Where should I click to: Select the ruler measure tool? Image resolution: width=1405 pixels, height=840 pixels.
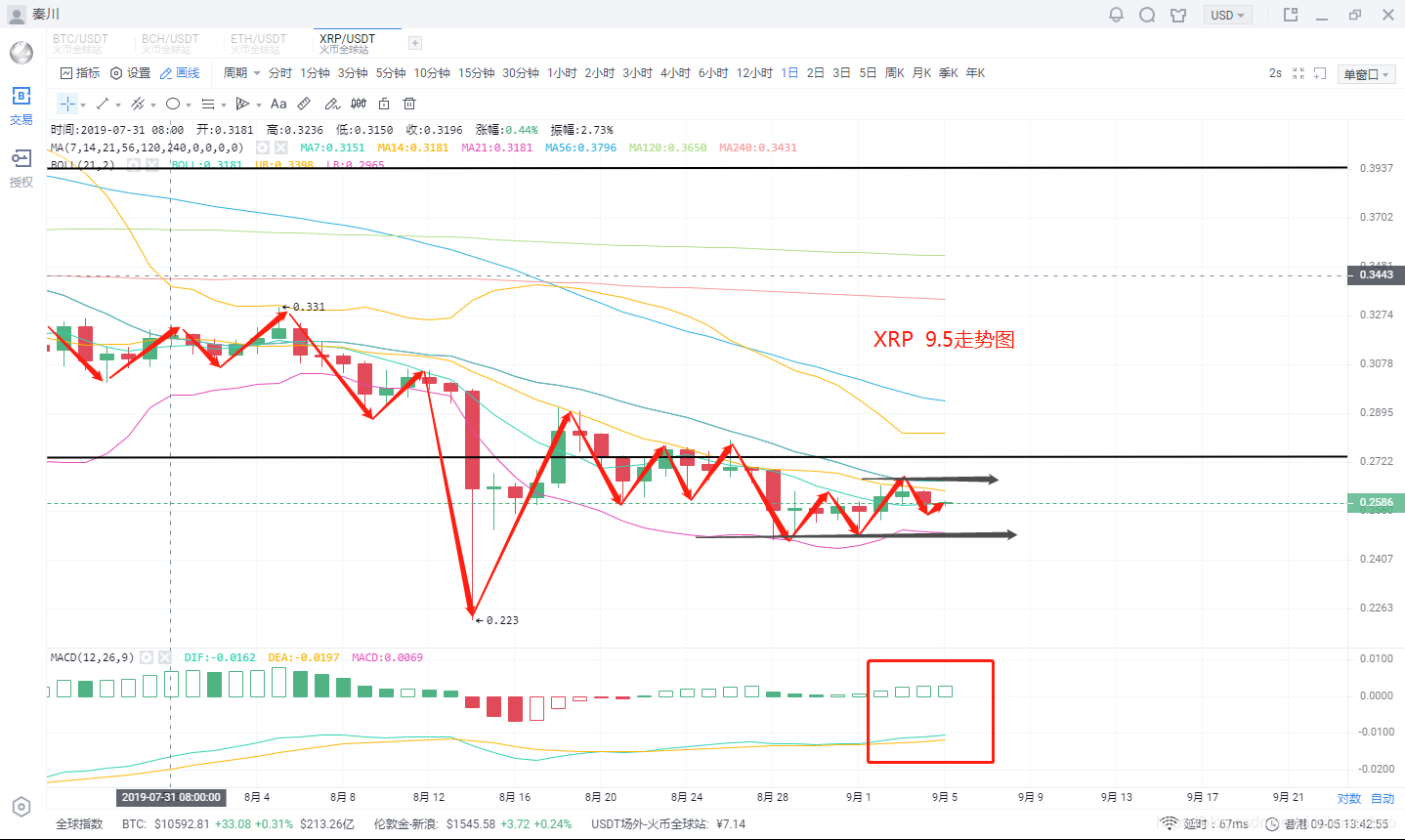coord(305,104)
